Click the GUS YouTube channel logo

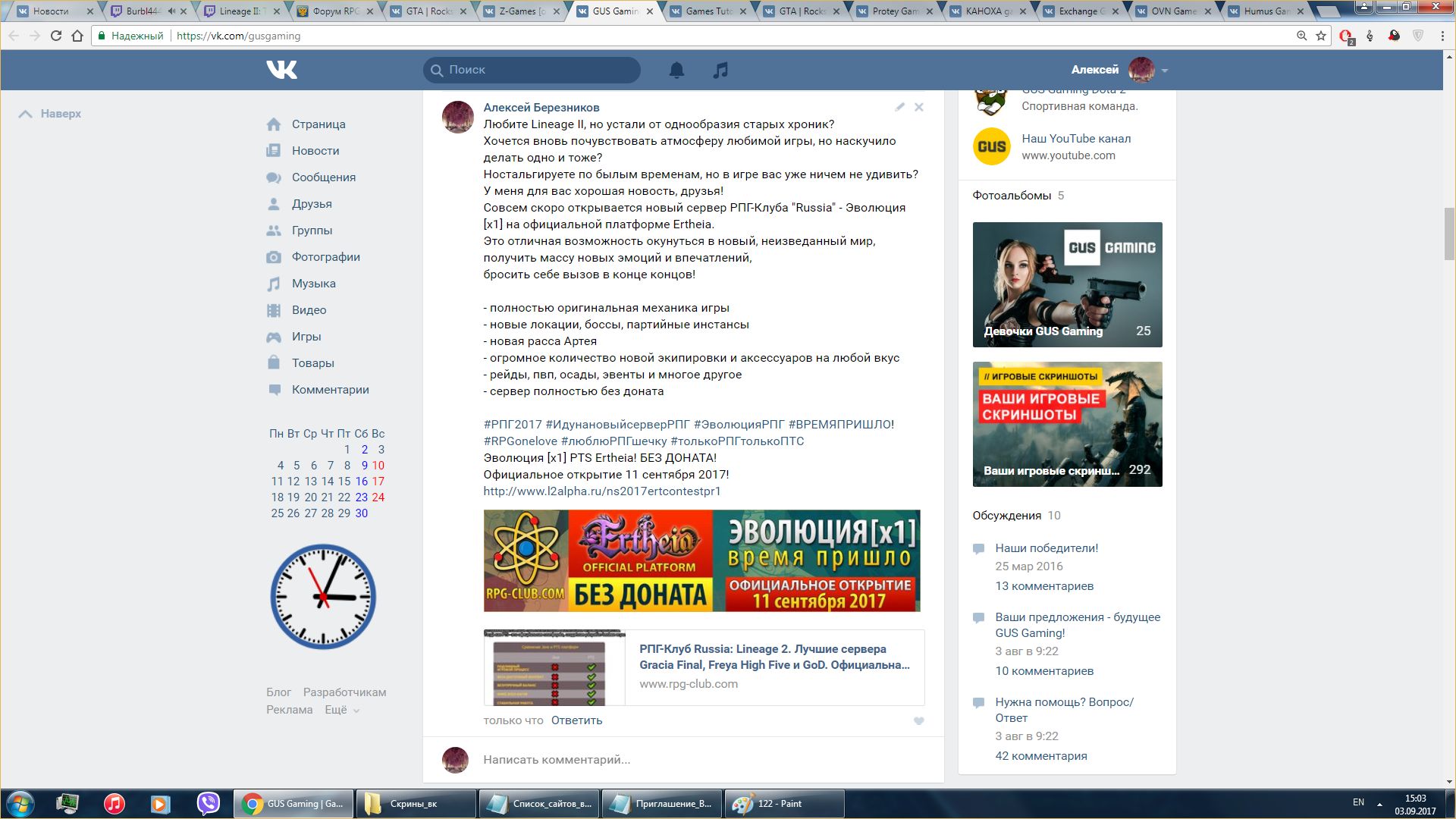tap(991, 146)
